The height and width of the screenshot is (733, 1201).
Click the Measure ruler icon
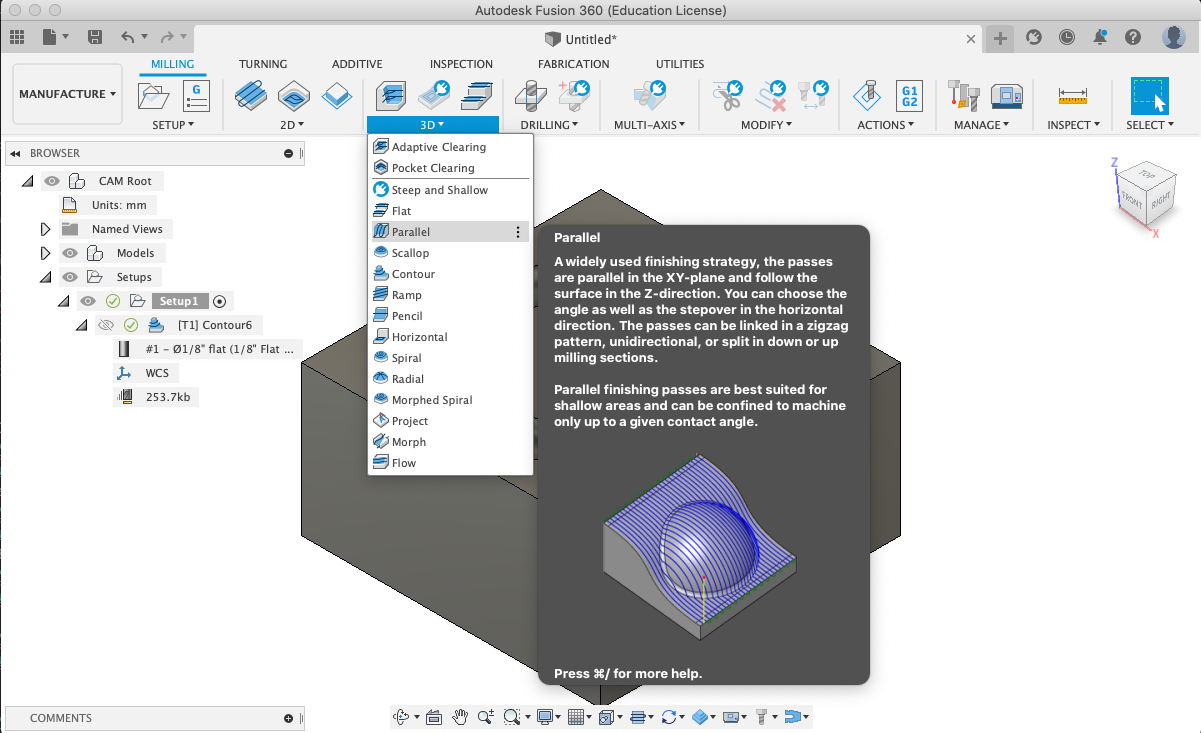[1072, 96]
